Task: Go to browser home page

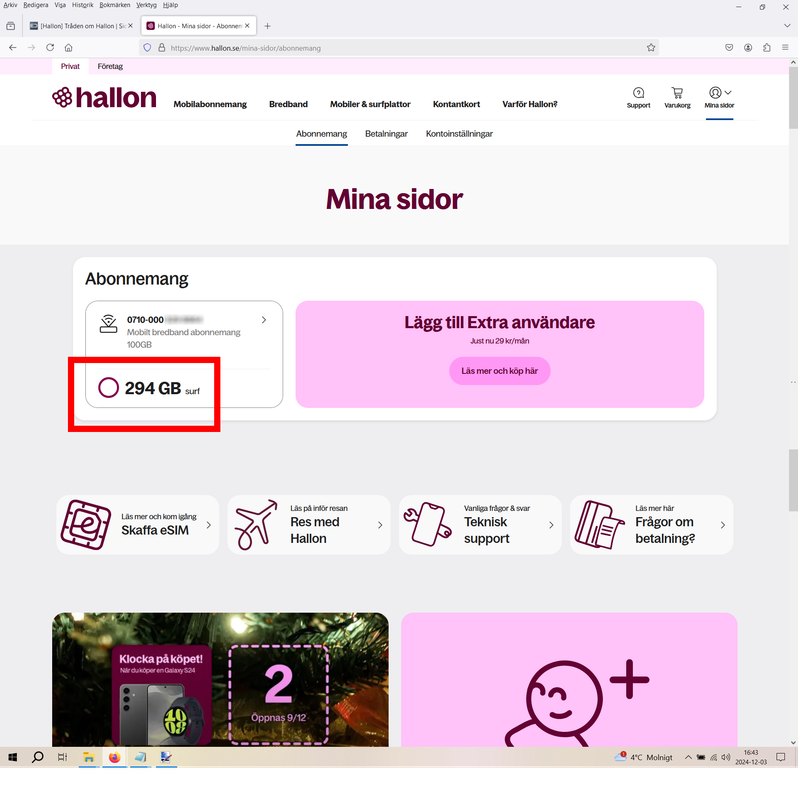Action: point(68,47)
